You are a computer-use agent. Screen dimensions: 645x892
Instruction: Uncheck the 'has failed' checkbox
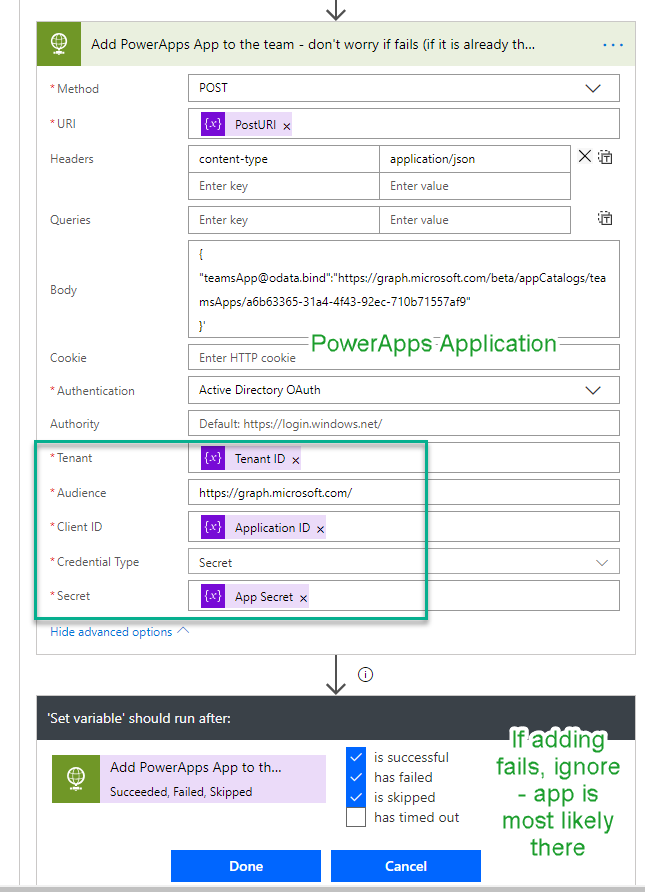coord(356,777)
